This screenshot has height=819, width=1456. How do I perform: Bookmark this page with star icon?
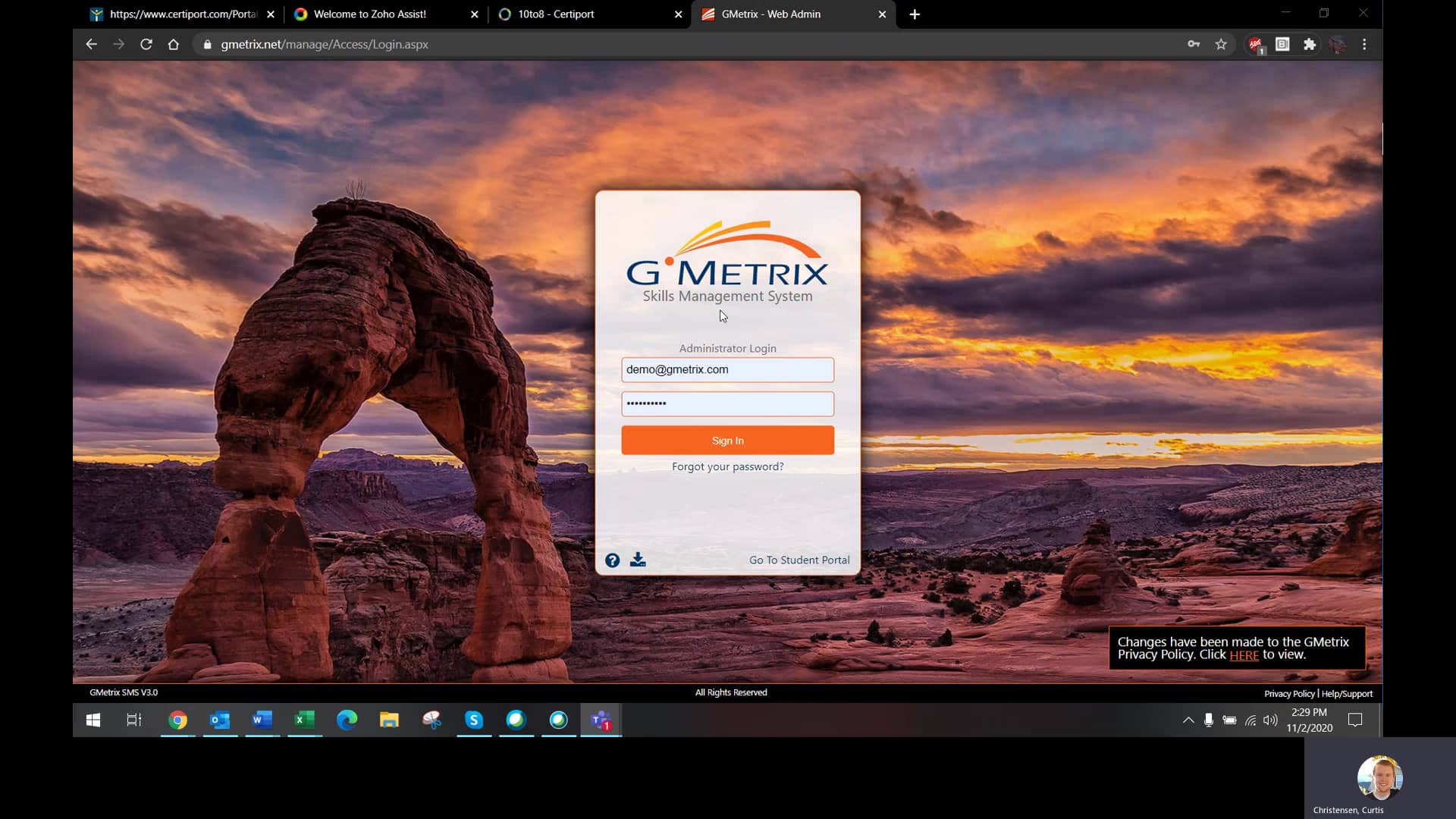tap(1221, 45)
